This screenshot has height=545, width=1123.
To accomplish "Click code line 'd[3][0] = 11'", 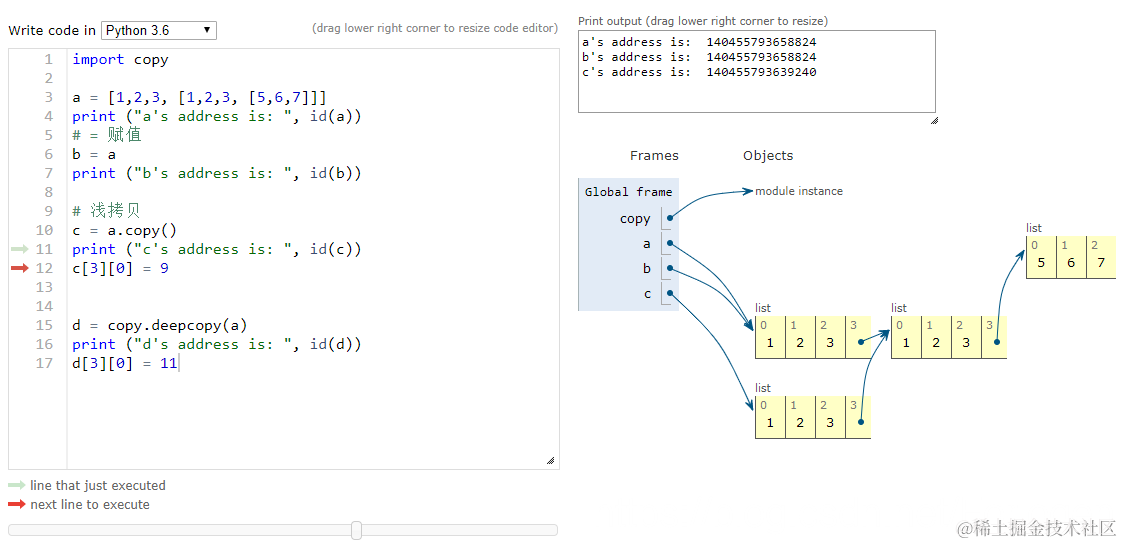I will click(125, 363).
